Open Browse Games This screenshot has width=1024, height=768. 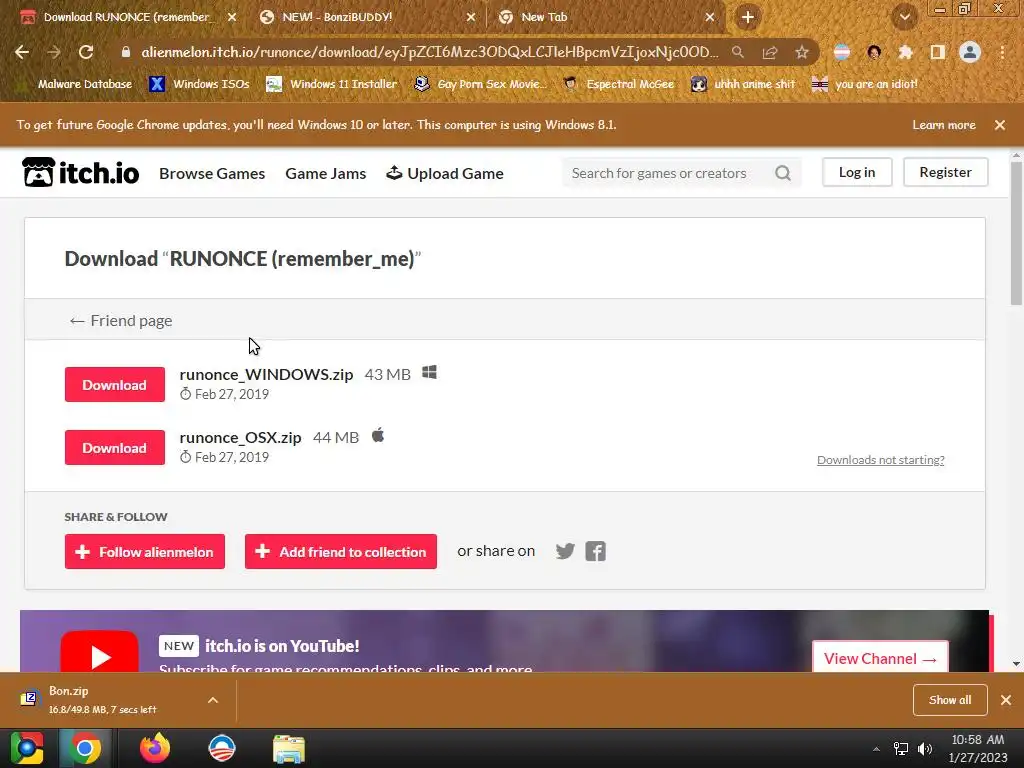coord(212,174)
